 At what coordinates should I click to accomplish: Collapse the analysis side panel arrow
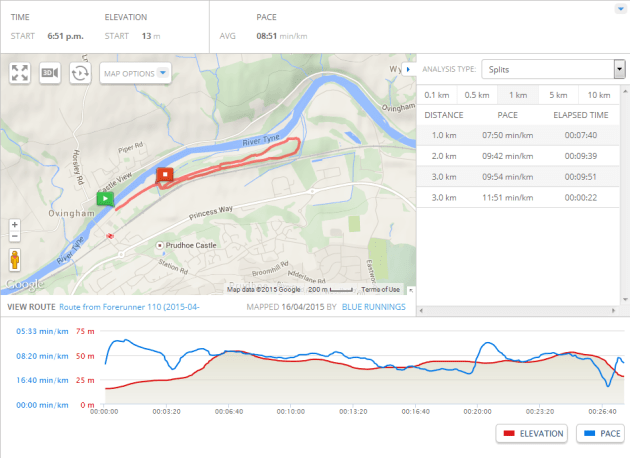click(409, 69)
